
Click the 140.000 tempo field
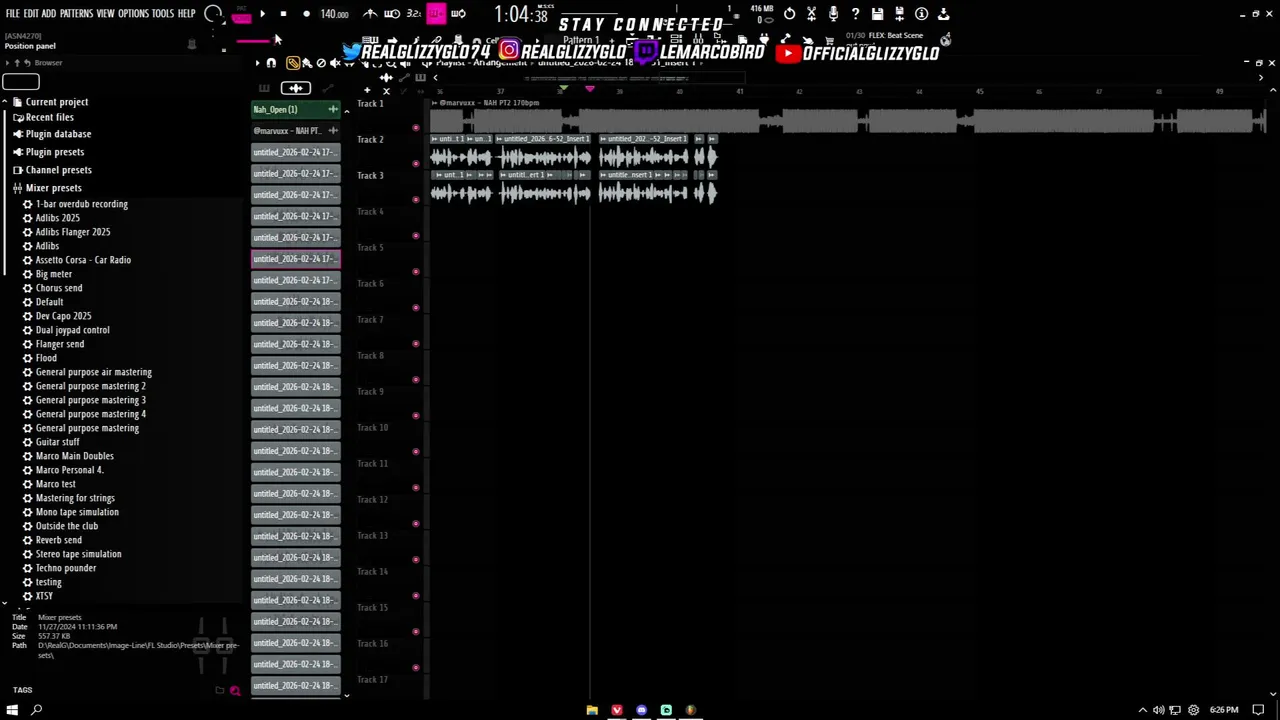[334, 14]
